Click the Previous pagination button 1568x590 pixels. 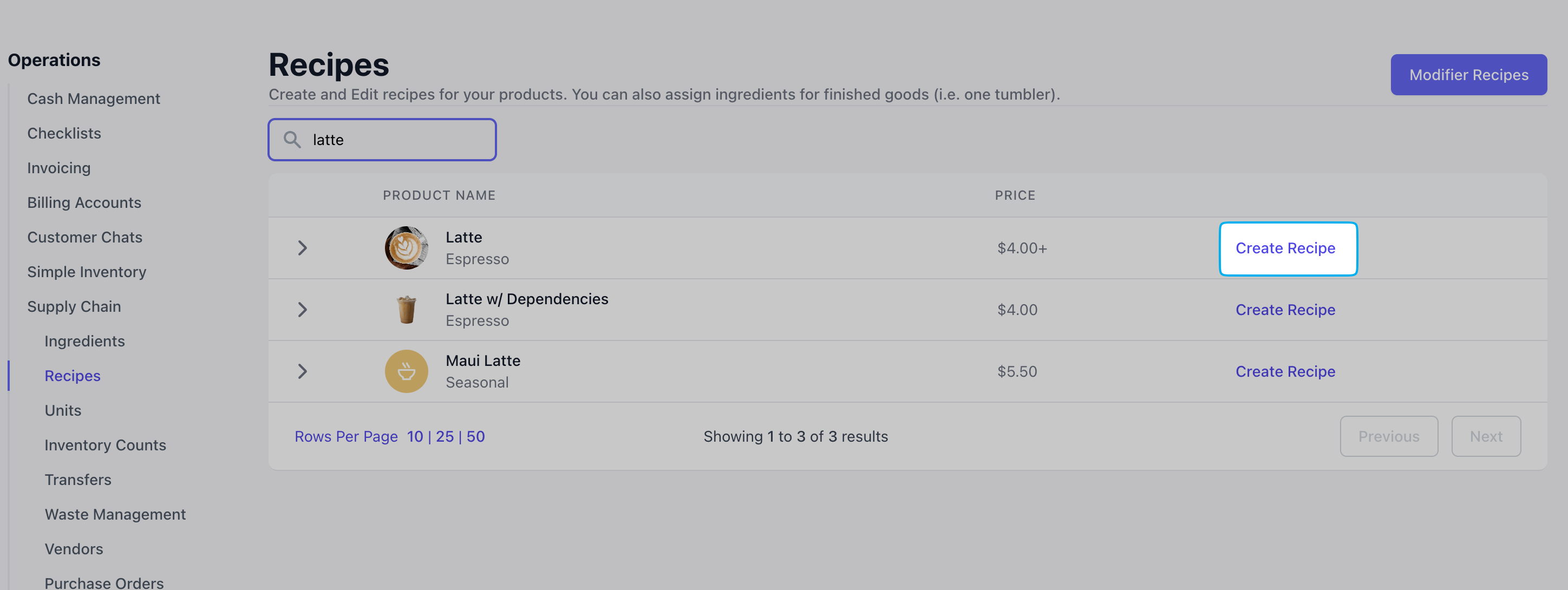1388,436
